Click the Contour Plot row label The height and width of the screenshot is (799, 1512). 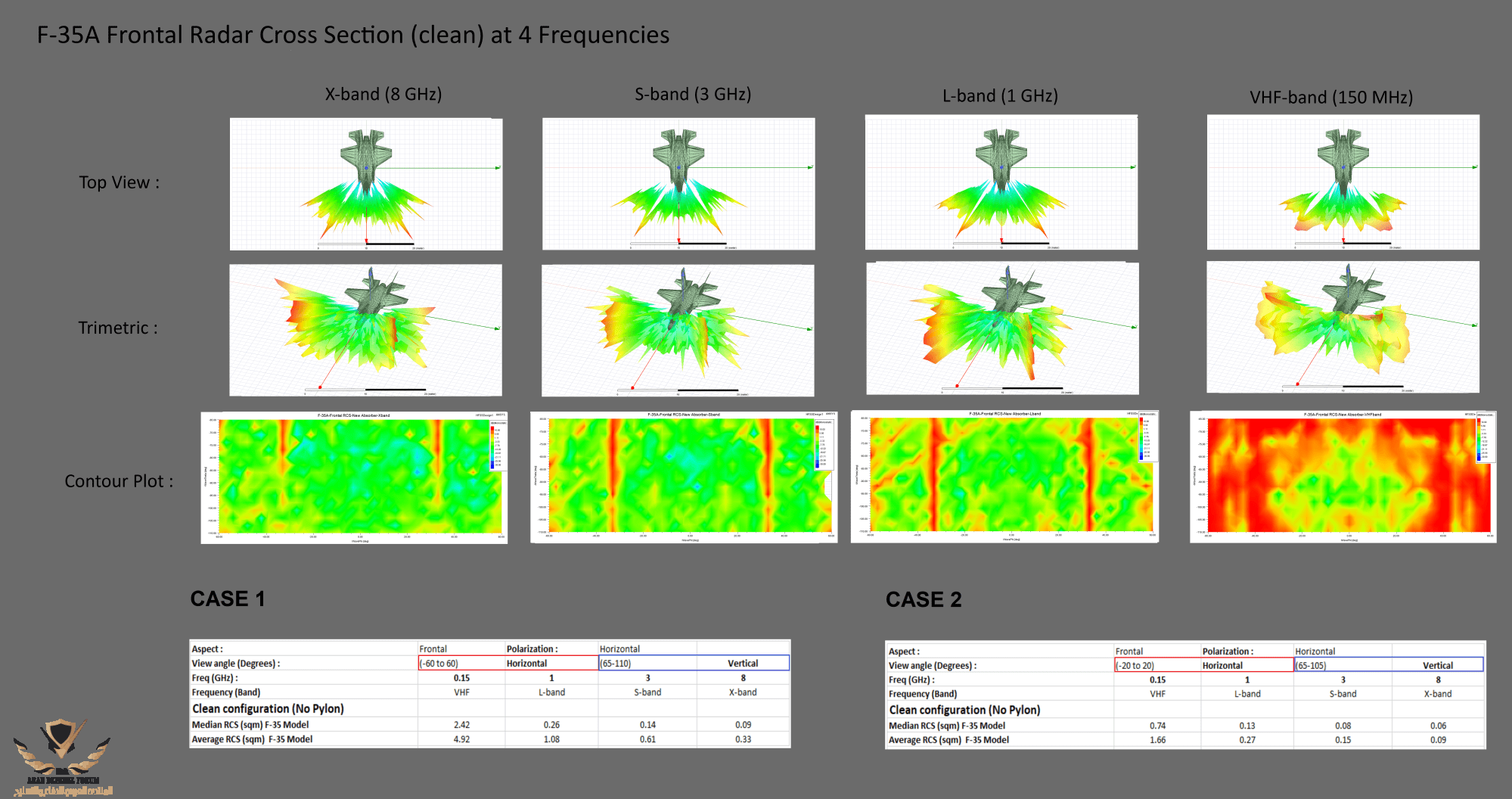pyautogui.click(x=119, y=481)
